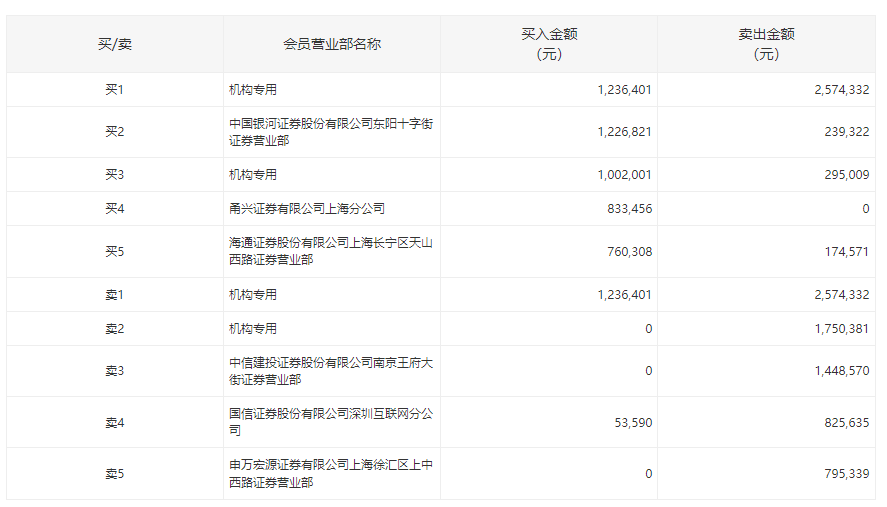Click the 买入金额(元) column header
This screenshot has width=887, height=507.
549,44
